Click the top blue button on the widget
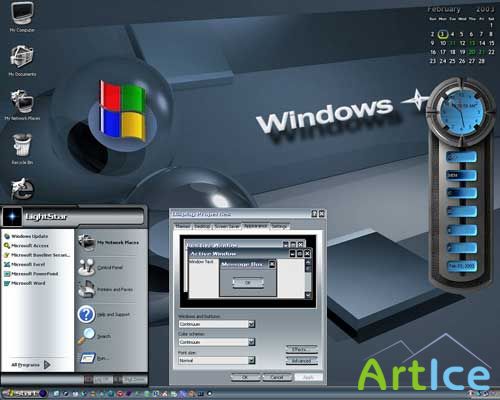 (x=462, y=156)
